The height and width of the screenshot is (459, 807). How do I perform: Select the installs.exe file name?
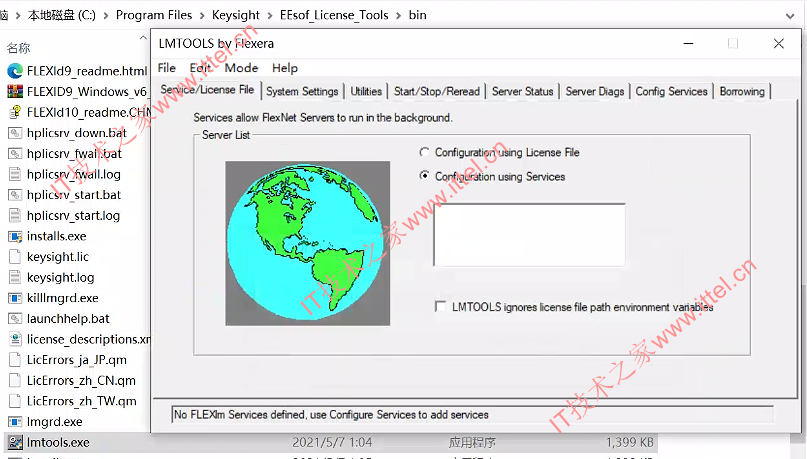56,236
